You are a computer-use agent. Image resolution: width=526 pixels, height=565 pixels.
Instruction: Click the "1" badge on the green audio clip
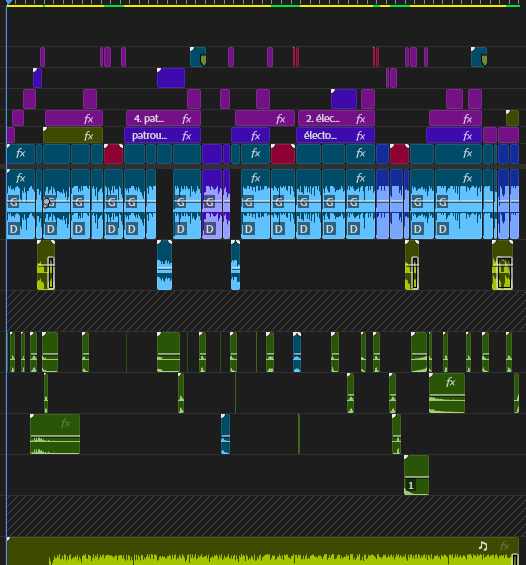[x=411, y=485]
